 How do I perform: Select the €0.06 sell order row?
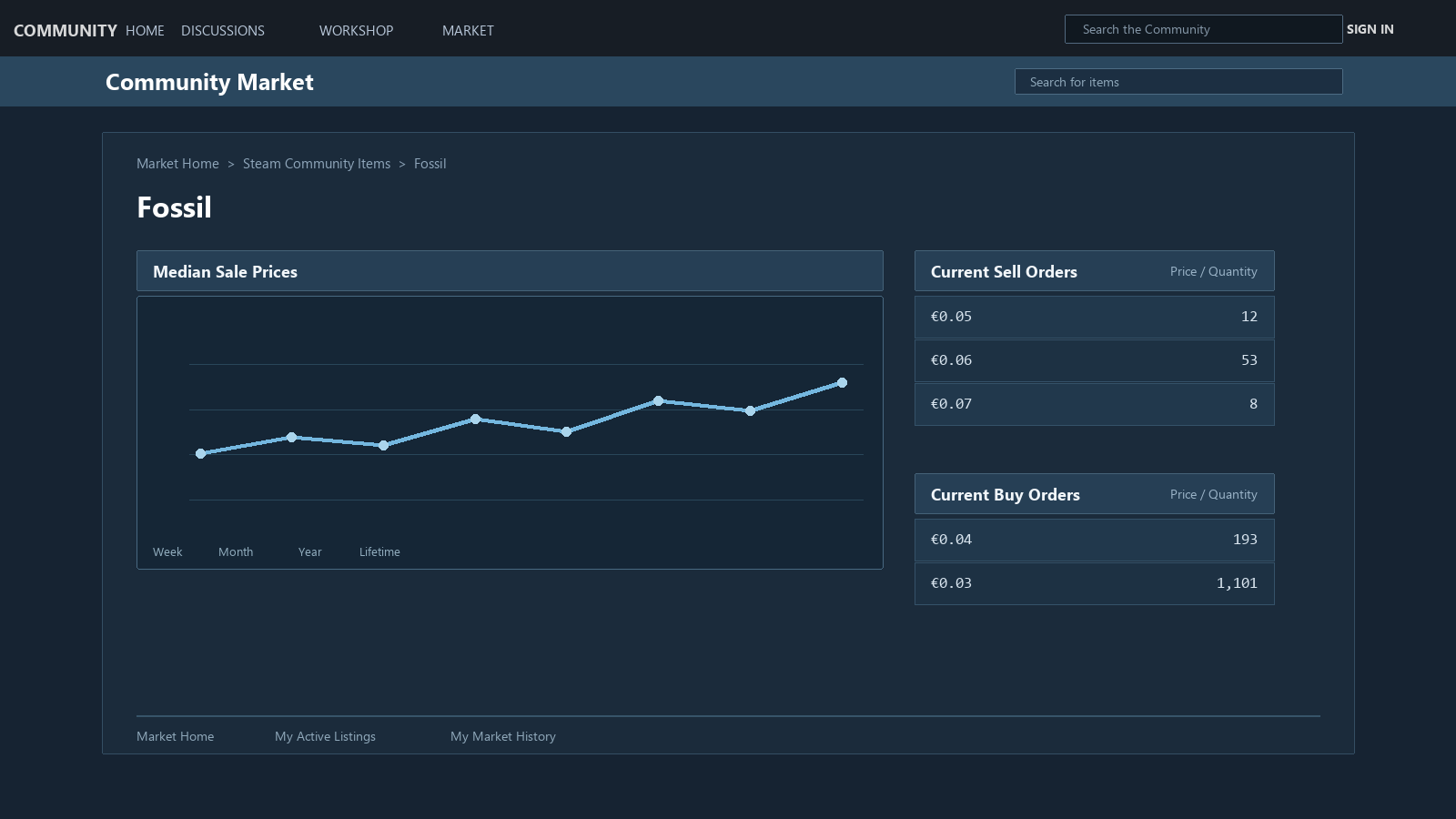tap(1094, 360)
